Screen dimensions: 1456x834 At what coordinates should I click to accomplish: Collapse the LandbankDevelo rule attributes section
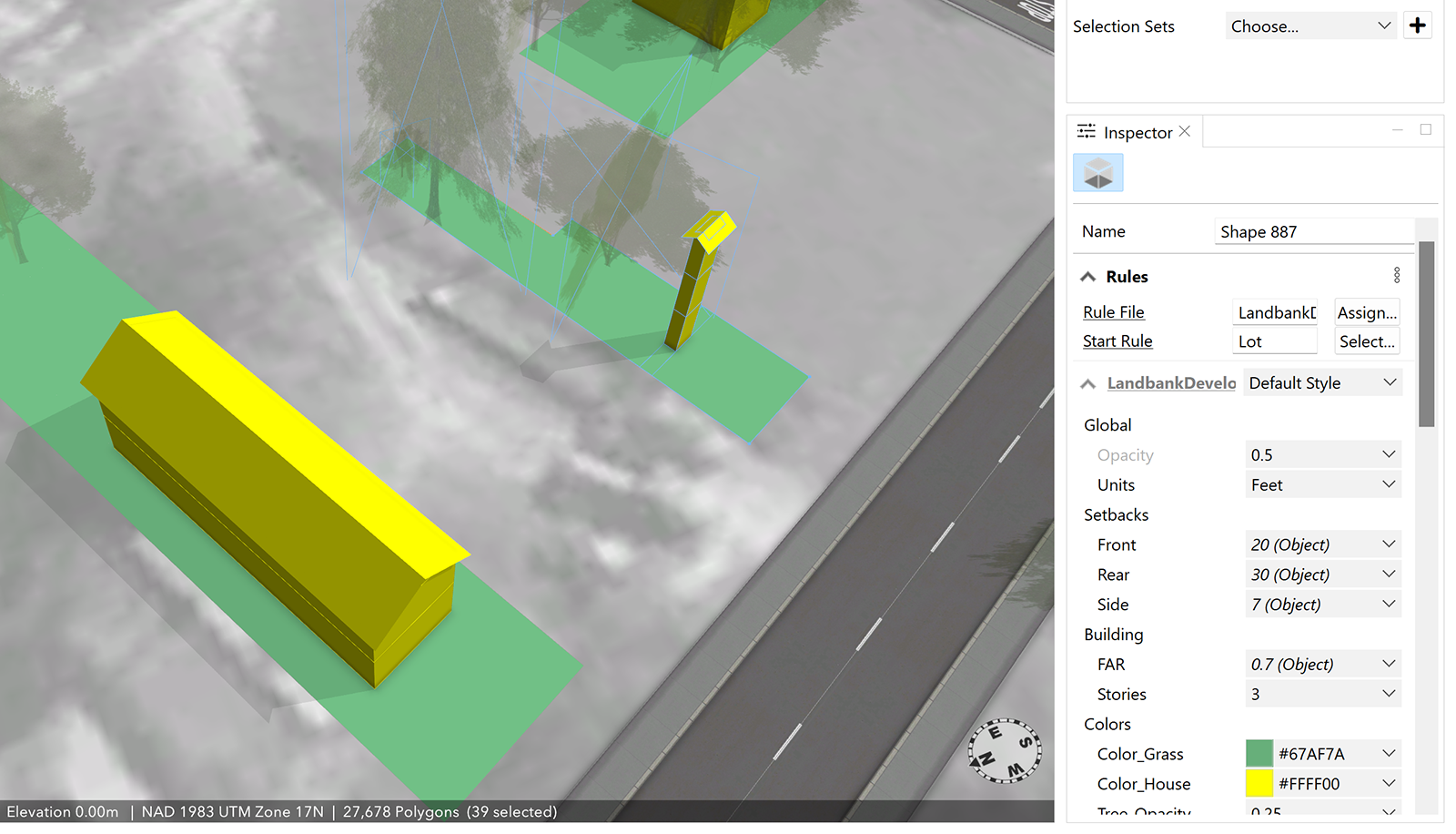point(1088,384)
